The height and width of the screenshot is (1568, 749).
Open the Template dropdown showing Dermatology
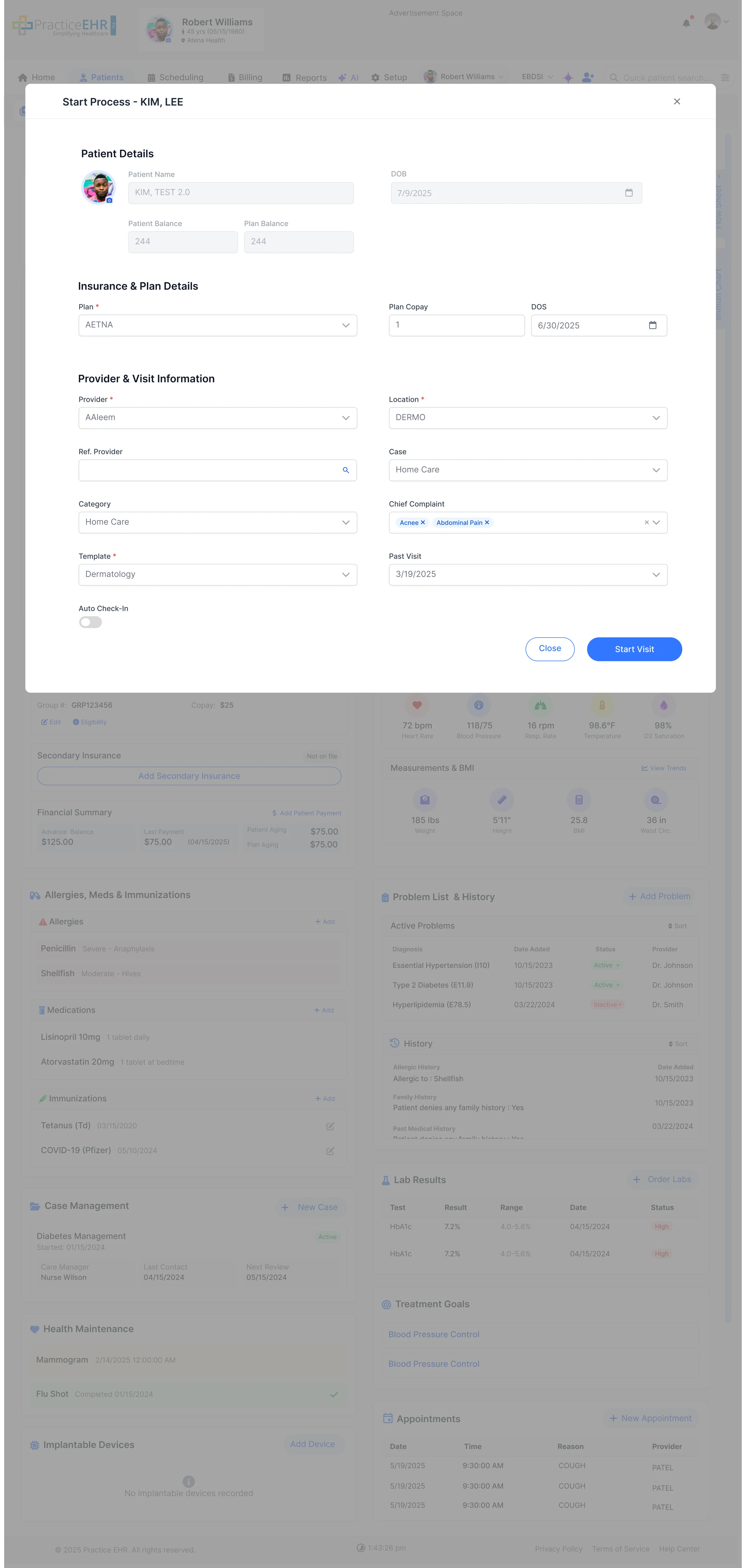click(x=217, y=574)
